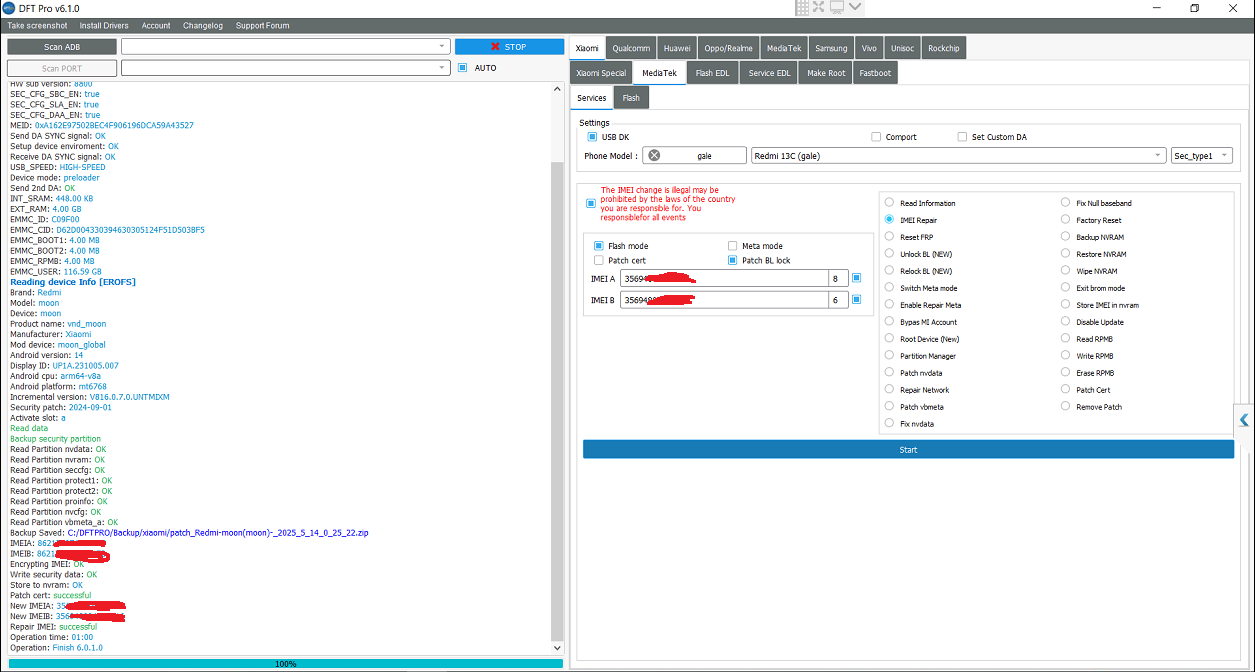Enable Meta mode checkbox
Viewport: 1255px width, 672px height.
click(732, 246)
